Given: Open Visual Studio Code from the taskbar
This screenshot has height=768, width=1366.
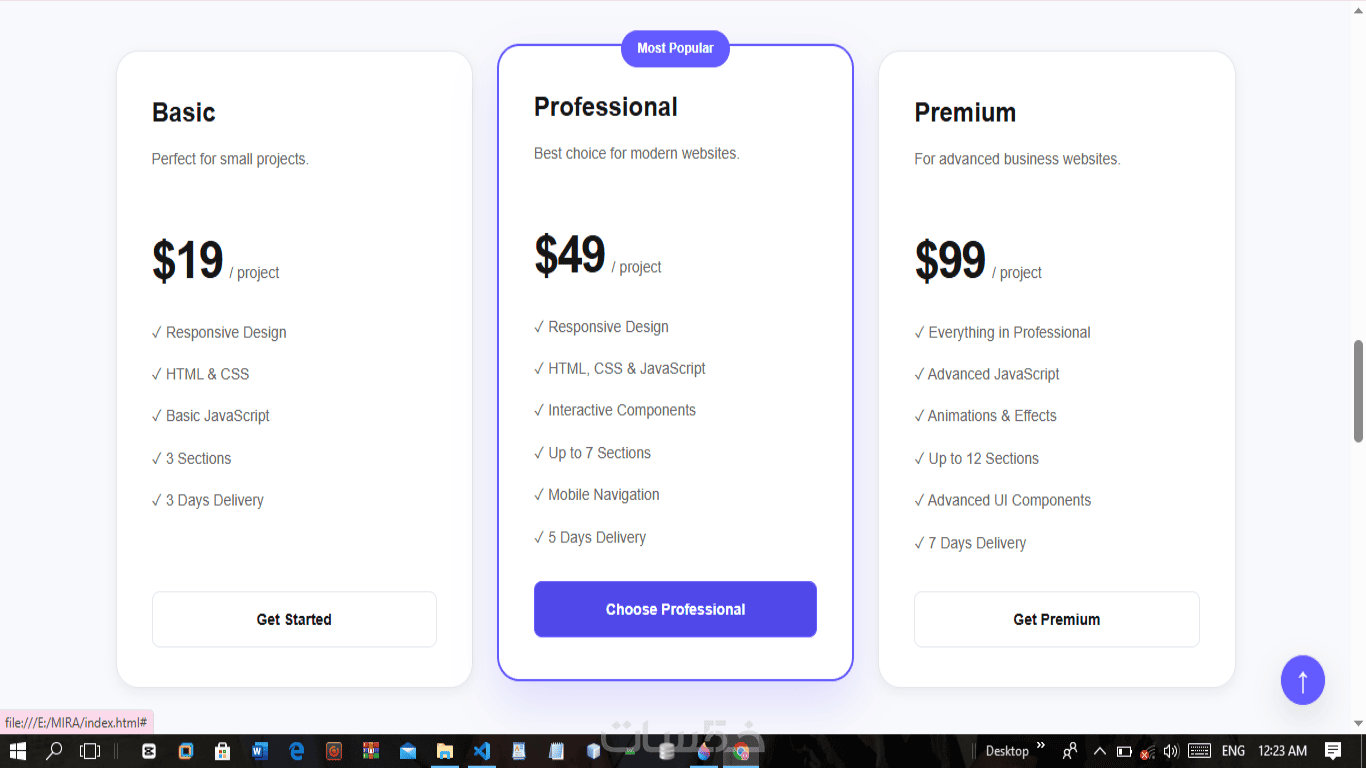Looking at the screenshot, I should tap(481, 751).
